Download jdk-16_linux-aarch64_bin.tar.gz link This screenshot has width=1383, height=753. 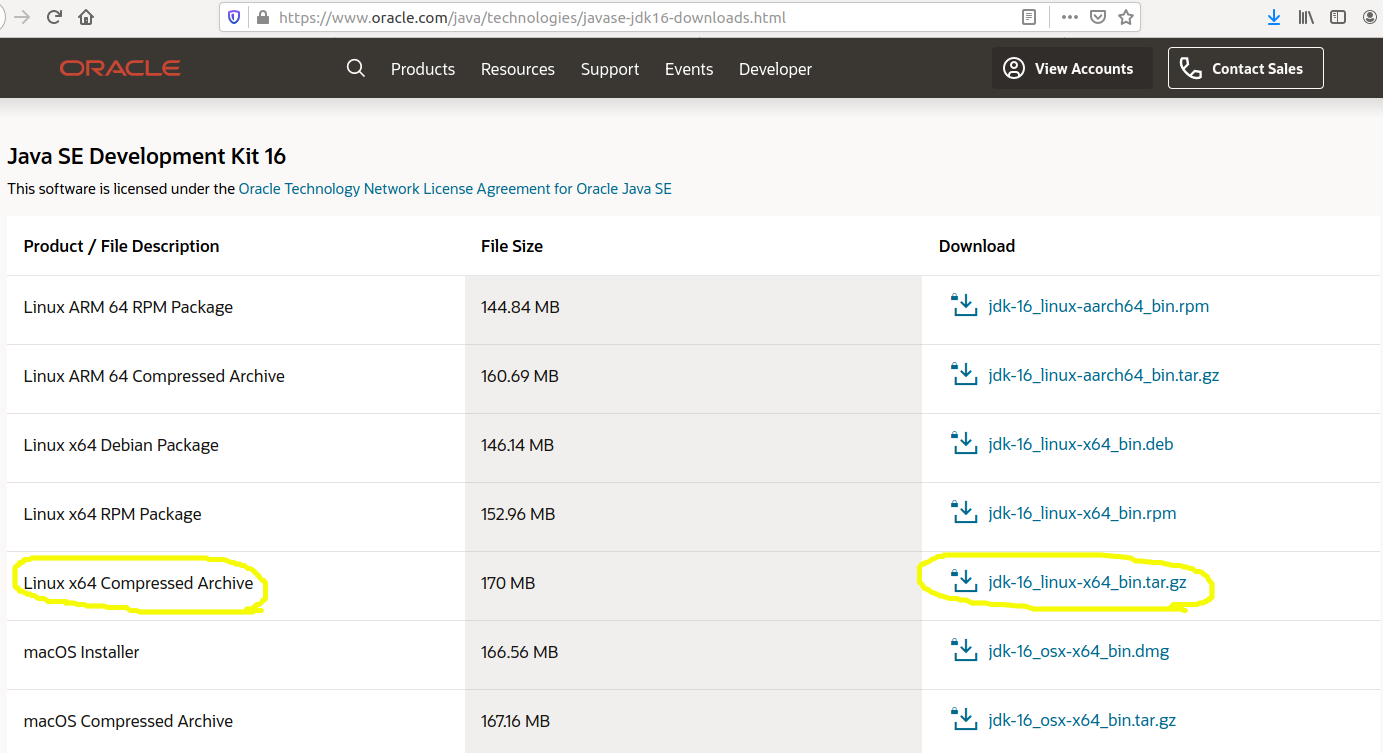click(x=1103, y=375)
